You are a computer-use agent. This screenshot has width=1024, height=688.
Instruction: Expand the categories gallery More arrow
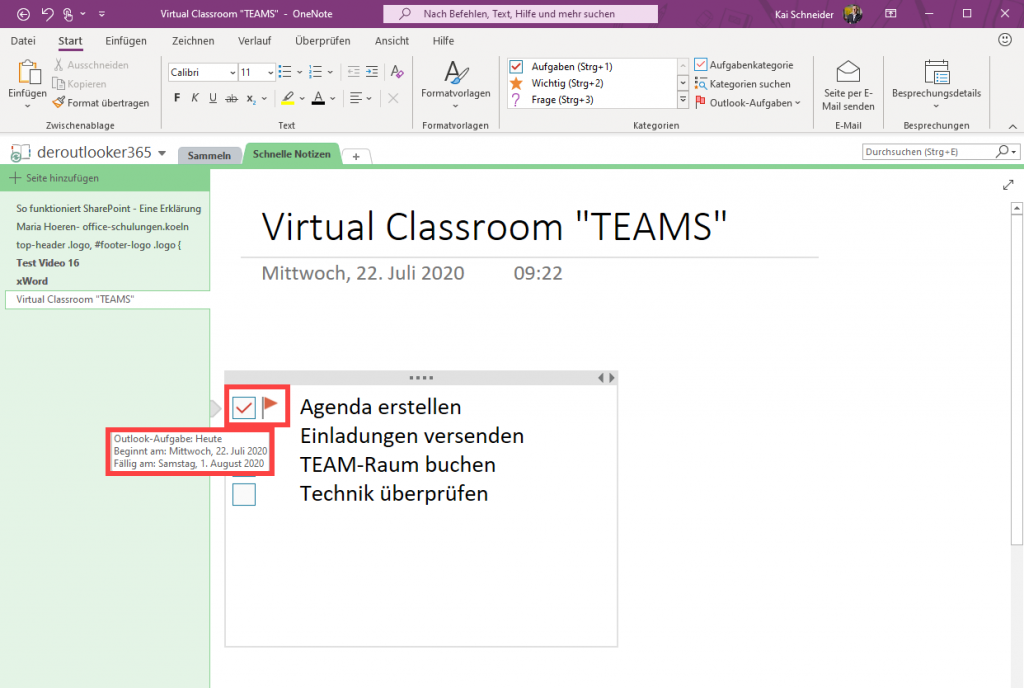[682, 100]
